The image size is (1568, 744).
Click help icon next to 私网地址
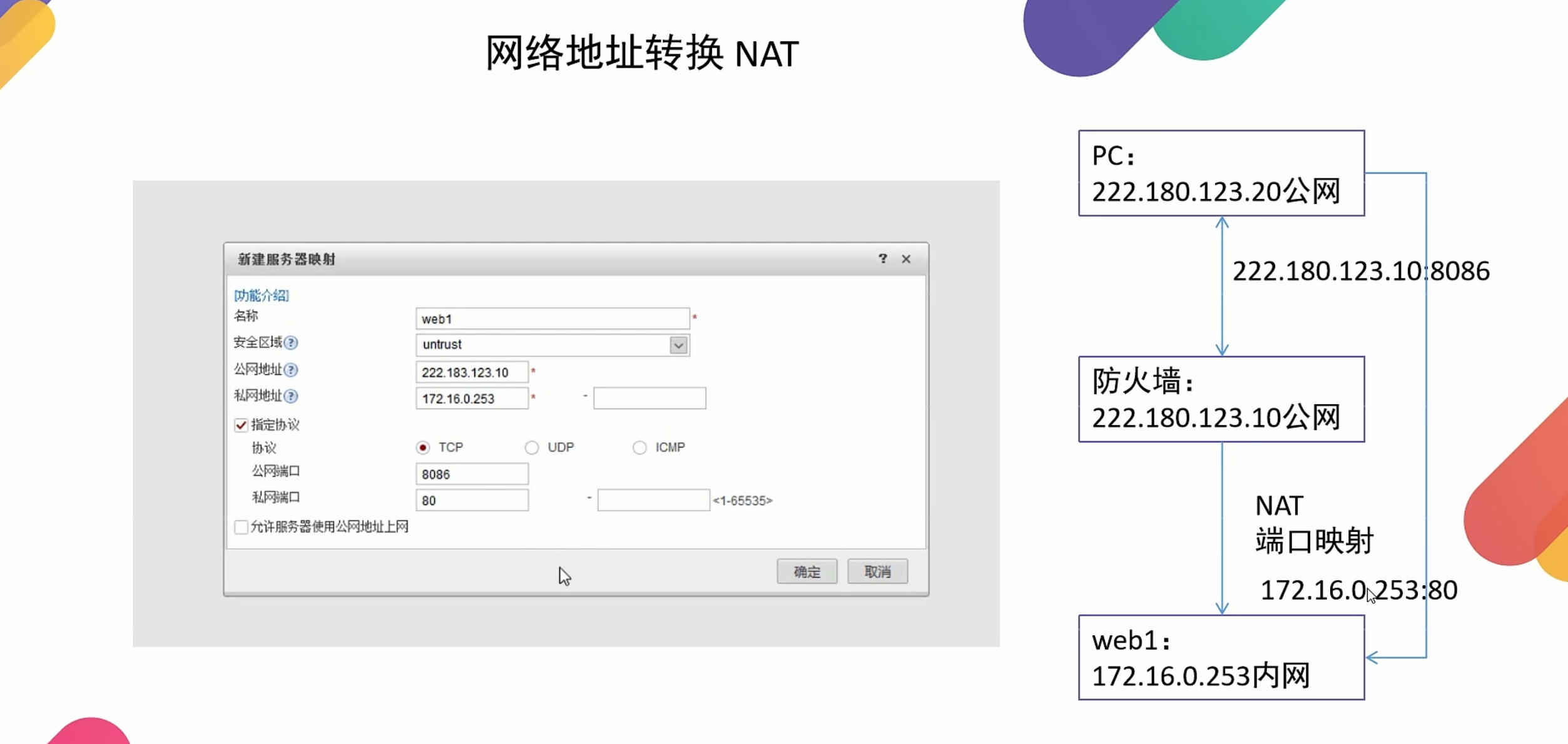[291, 396]
